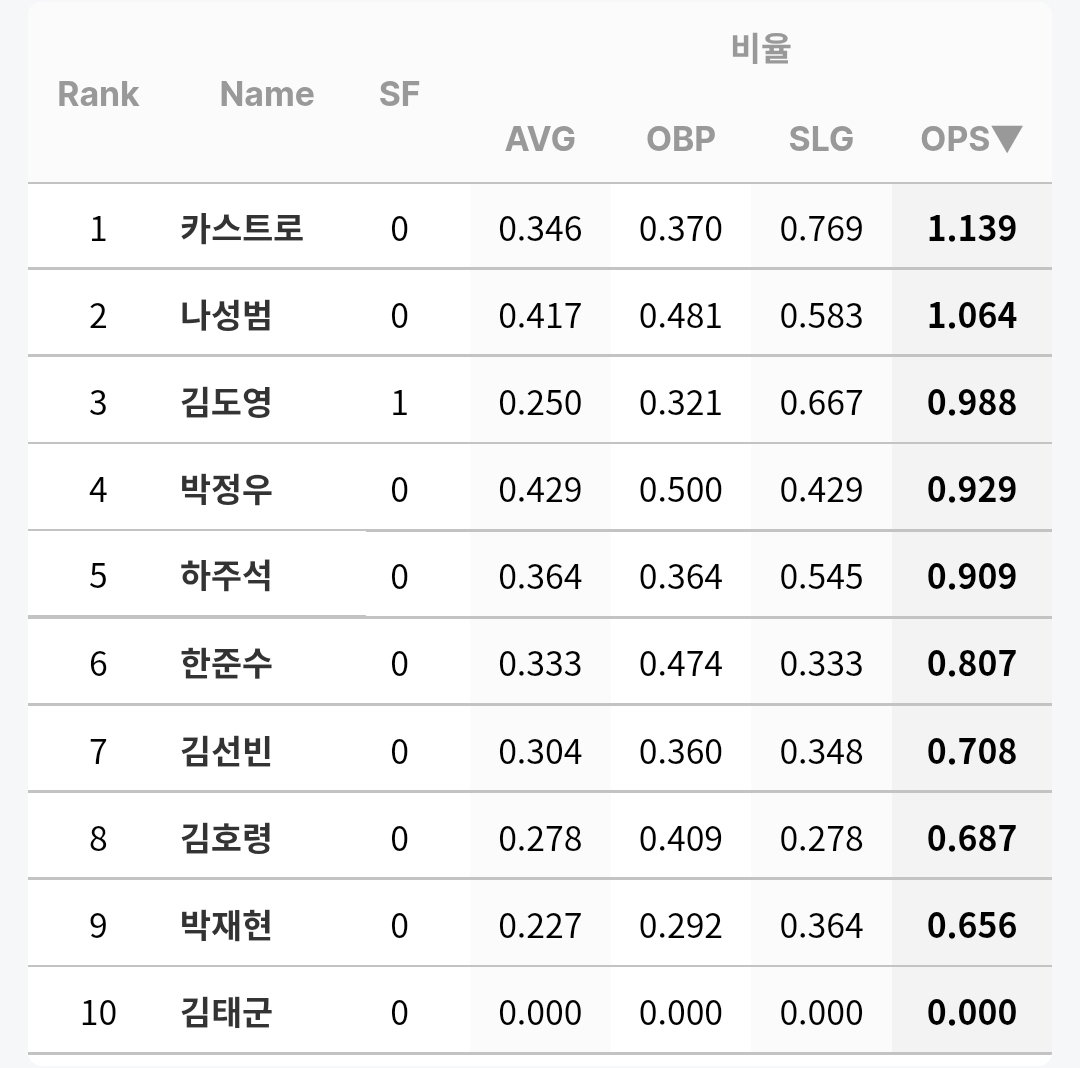Viewport: 1080px width, 1068px height.
Task: Sort by SF column header
Action: 399,94
